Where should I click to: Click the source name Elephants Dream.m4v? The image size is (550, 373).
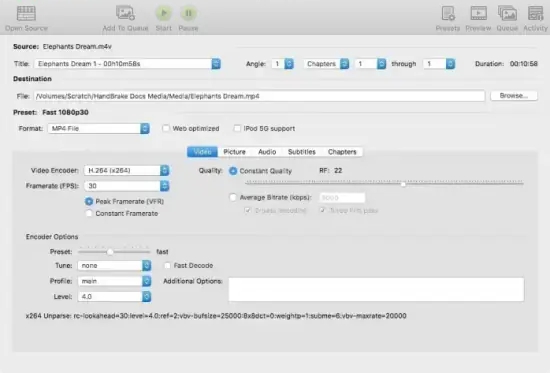[77, 46]
